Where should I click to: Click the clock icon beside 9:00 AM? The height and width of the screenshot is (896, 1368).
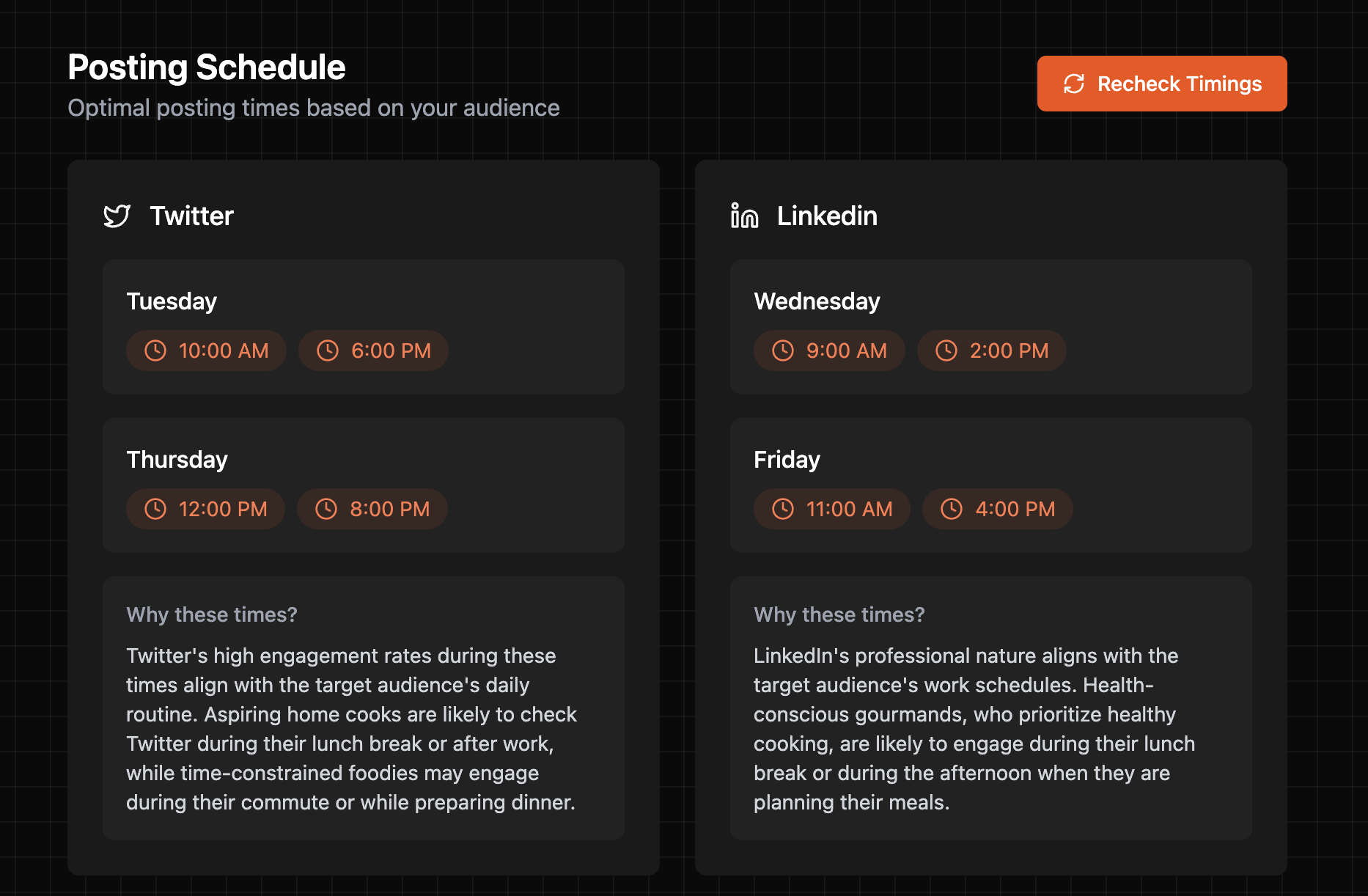click(783, 350)
